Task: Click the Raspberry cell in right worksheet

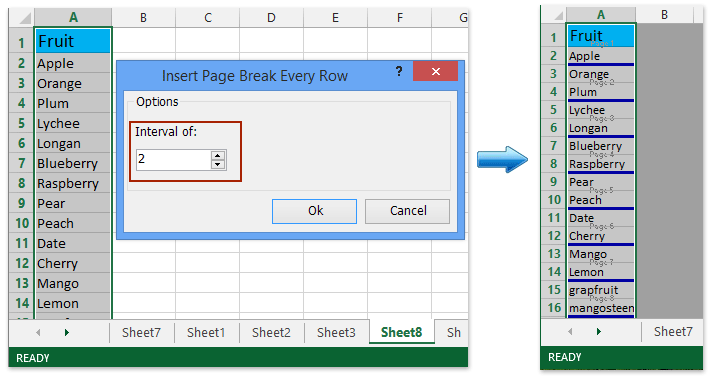Action: [601, 164]
